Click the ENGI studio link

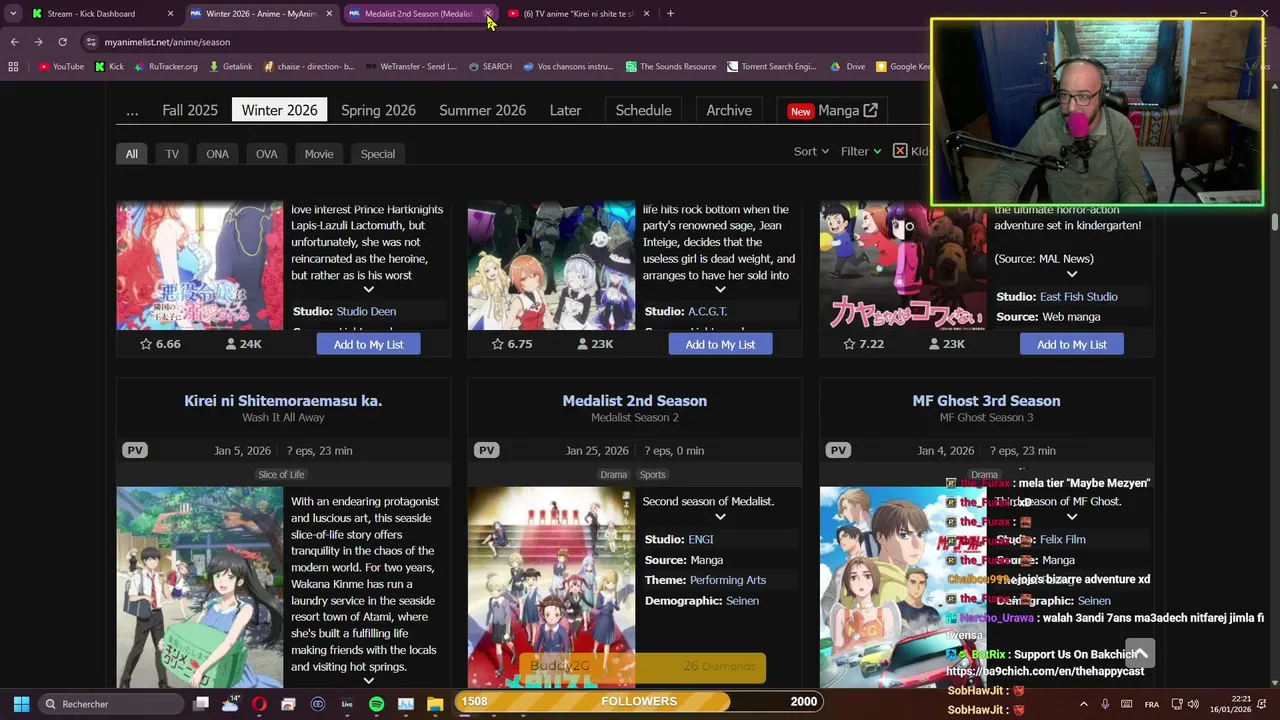[701, 539]
